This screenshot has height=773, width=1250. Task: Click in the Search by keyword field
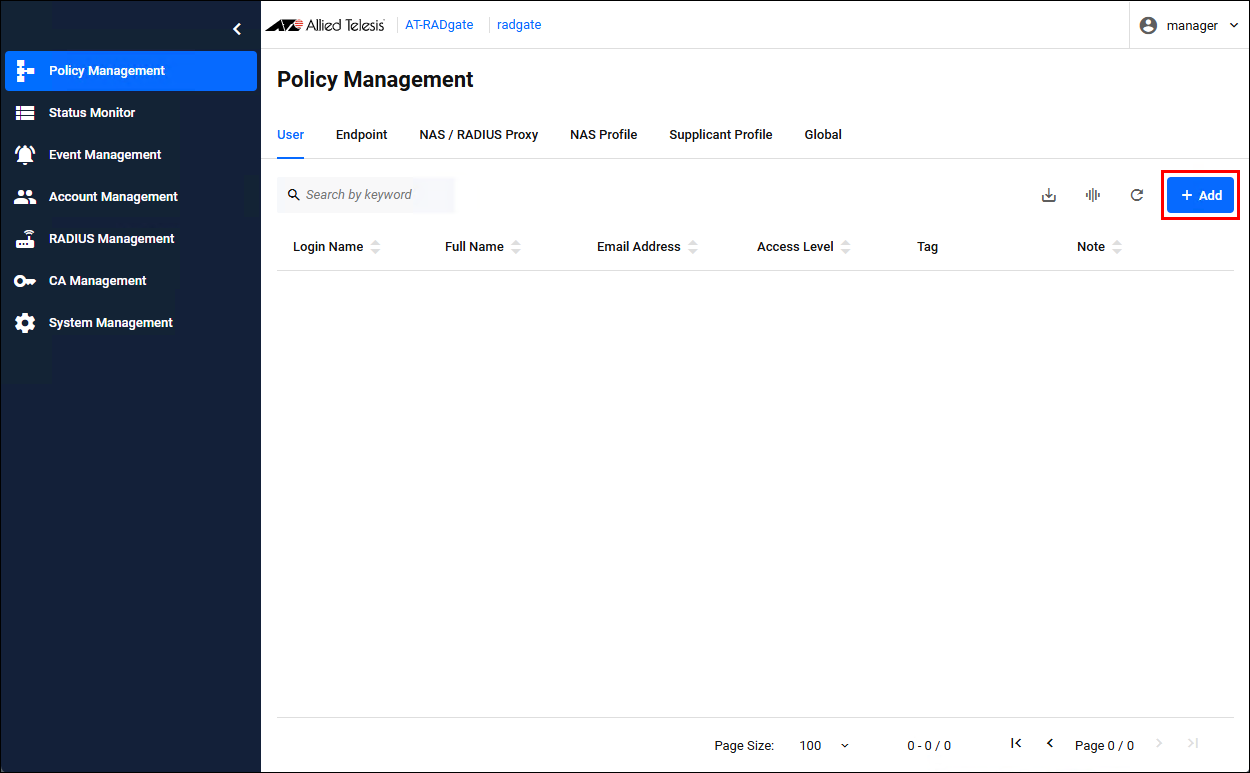[x=366, y=195]
